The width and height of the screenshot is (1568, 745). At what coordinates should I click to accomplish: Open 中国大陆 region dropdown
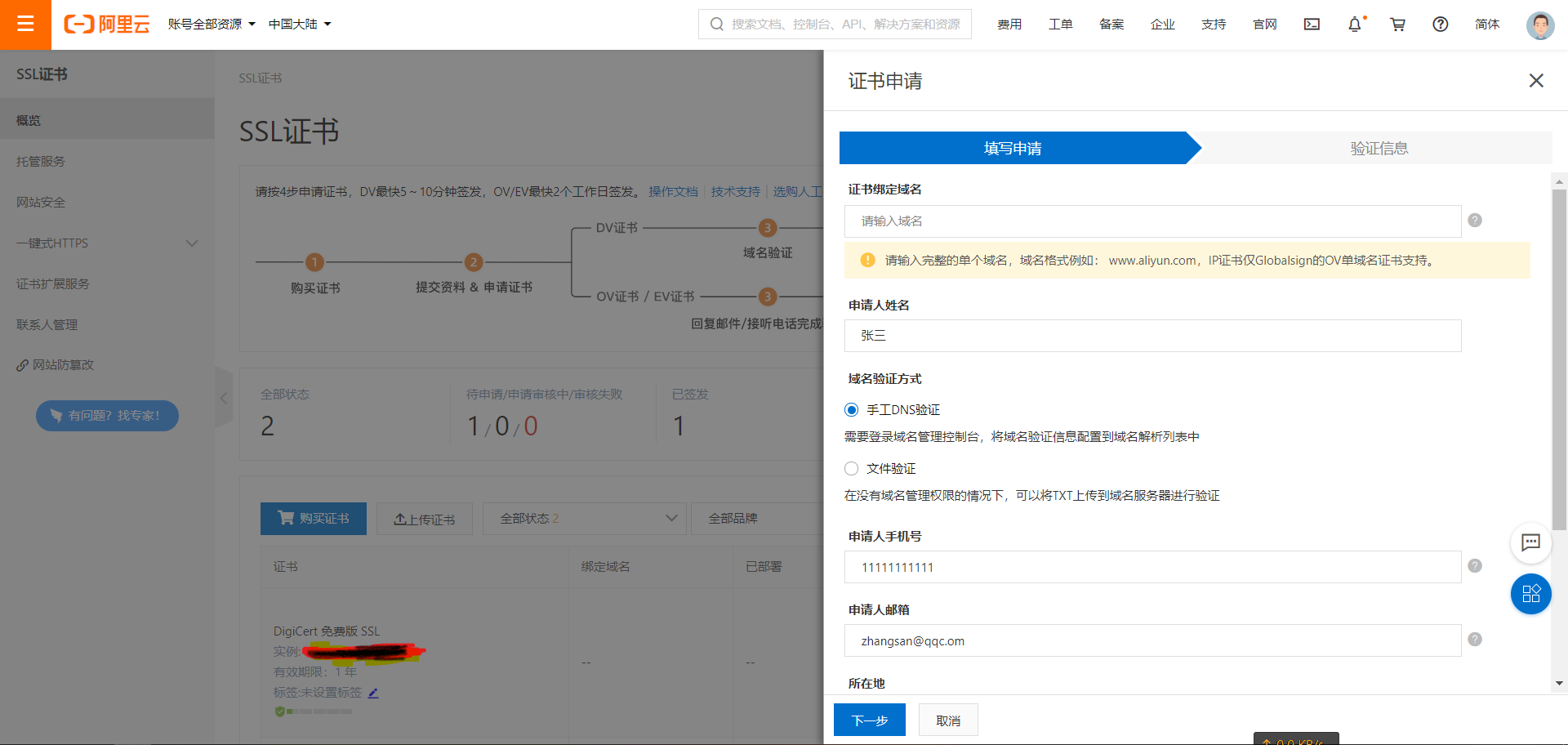click(x=300, y=25)
